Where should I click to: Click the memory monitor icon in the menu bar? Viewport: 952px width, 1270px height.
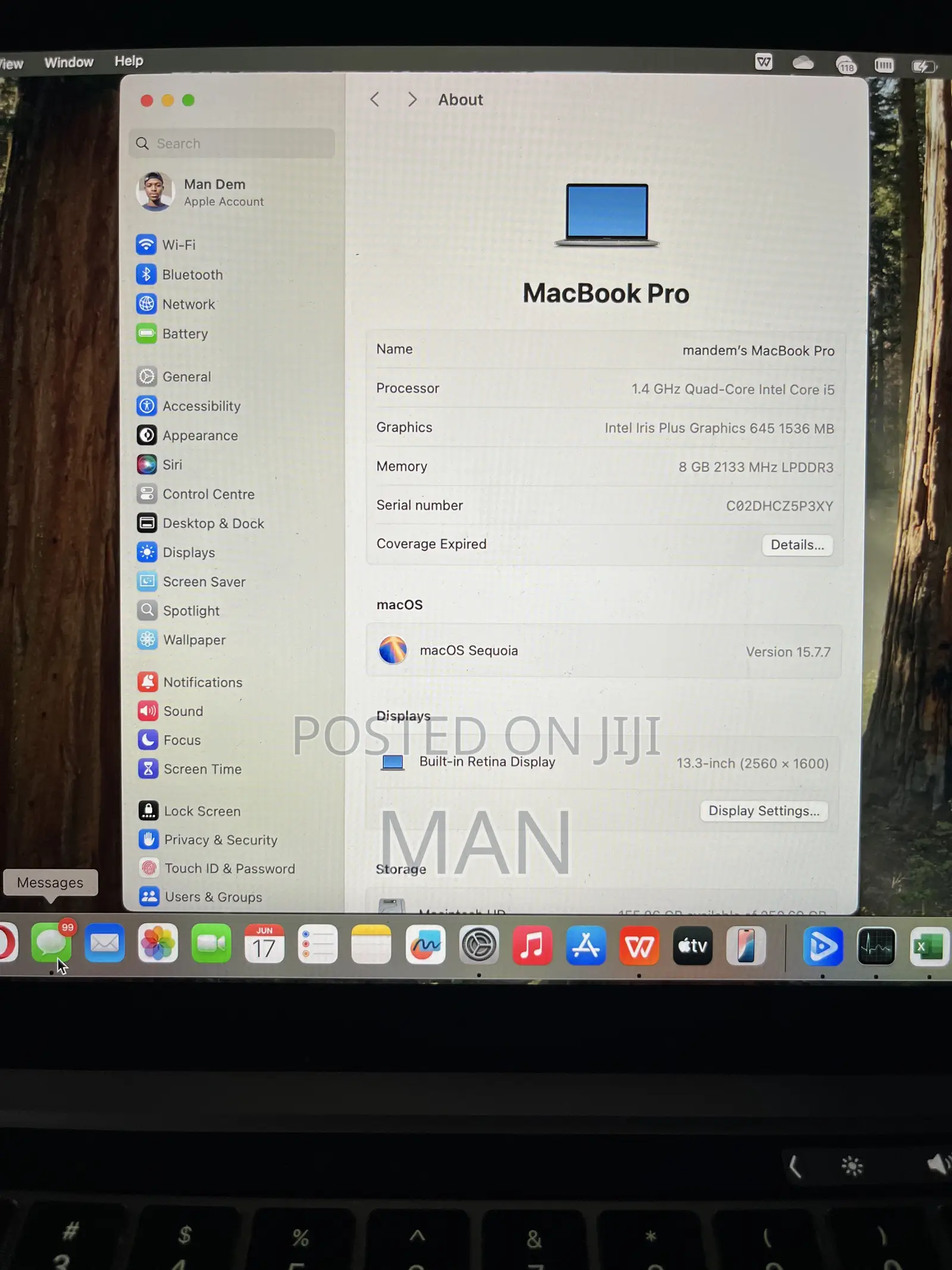click(884, 65)
